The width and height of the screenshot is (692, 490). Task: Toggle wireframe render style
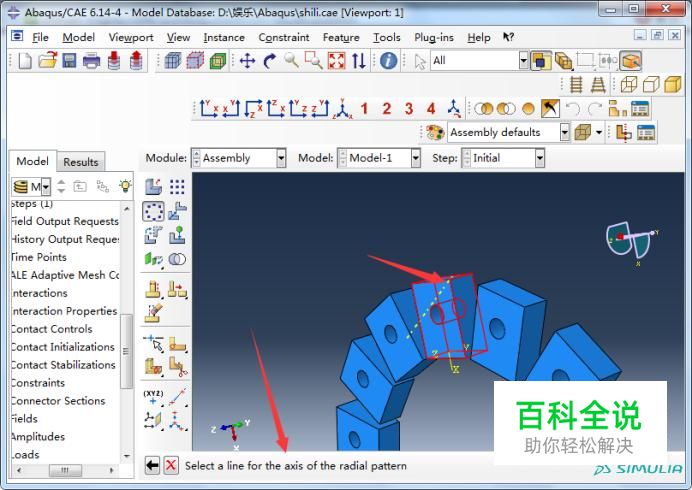click(x=628, y=84)
